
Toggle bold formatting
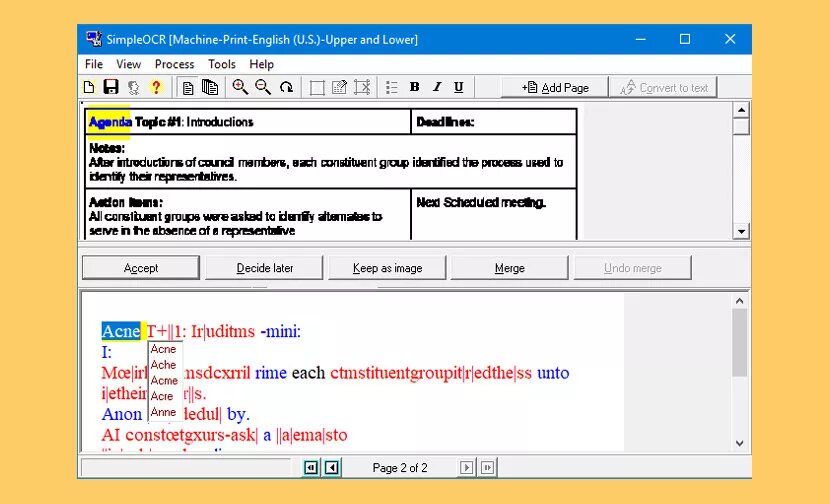(x=414, y=87)
